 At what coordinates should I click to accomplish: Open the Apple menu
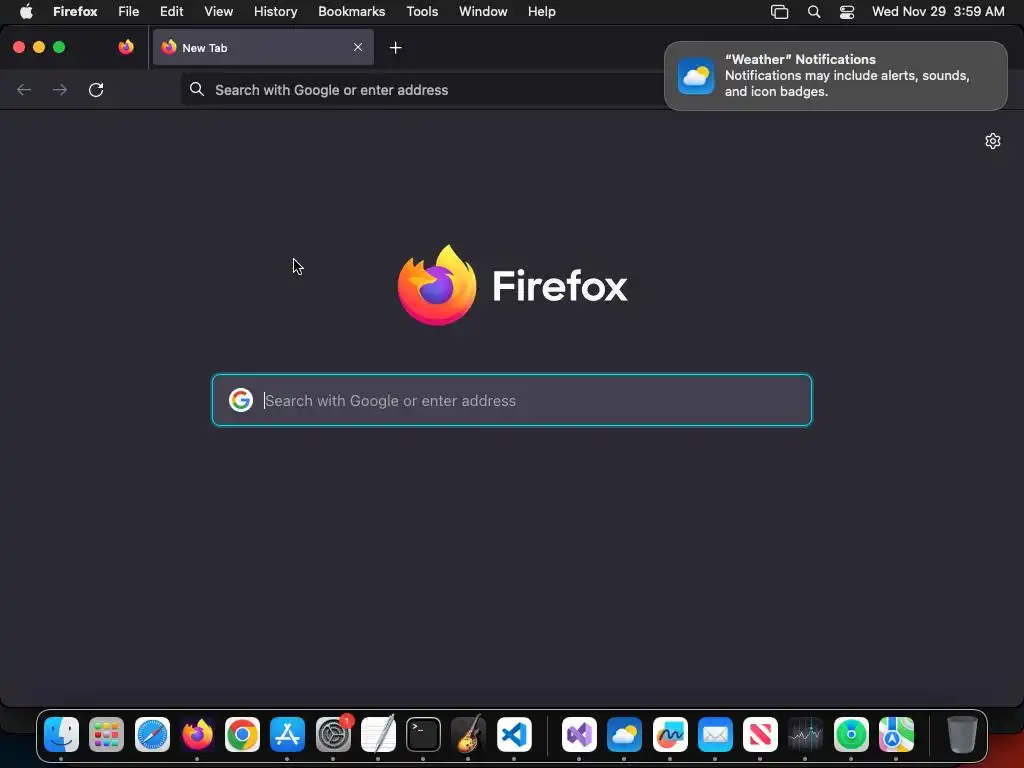click(x=26, y=11)
